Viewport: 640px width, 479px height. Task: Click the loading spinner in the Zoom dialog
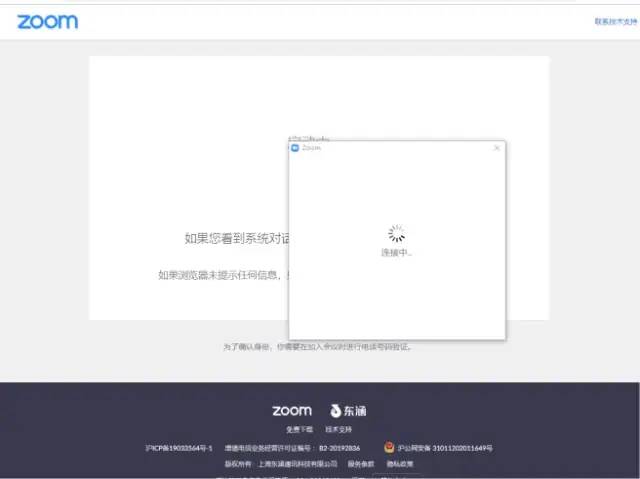point(396,234)
